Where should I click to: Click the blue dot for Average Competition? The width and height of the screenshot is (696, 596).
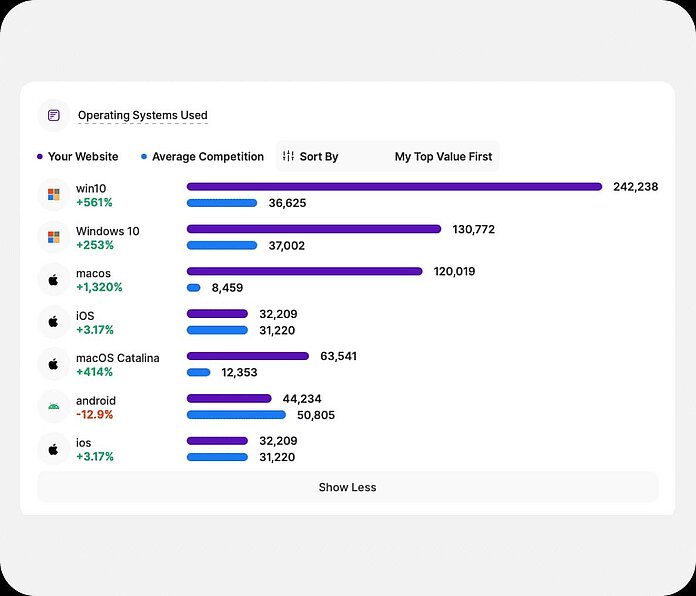click(144, 157)
